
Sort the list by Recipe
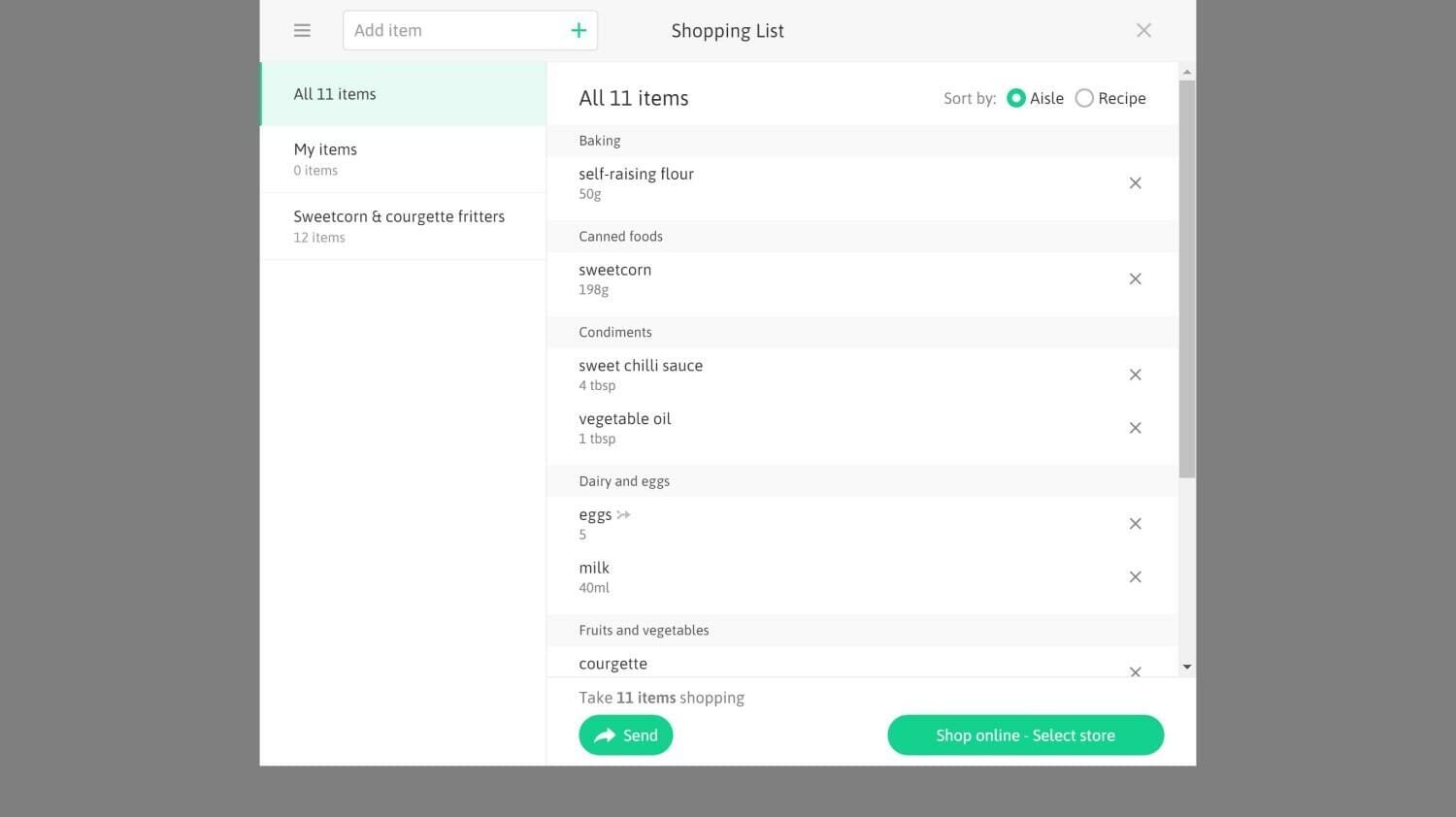coord(1084,98)
